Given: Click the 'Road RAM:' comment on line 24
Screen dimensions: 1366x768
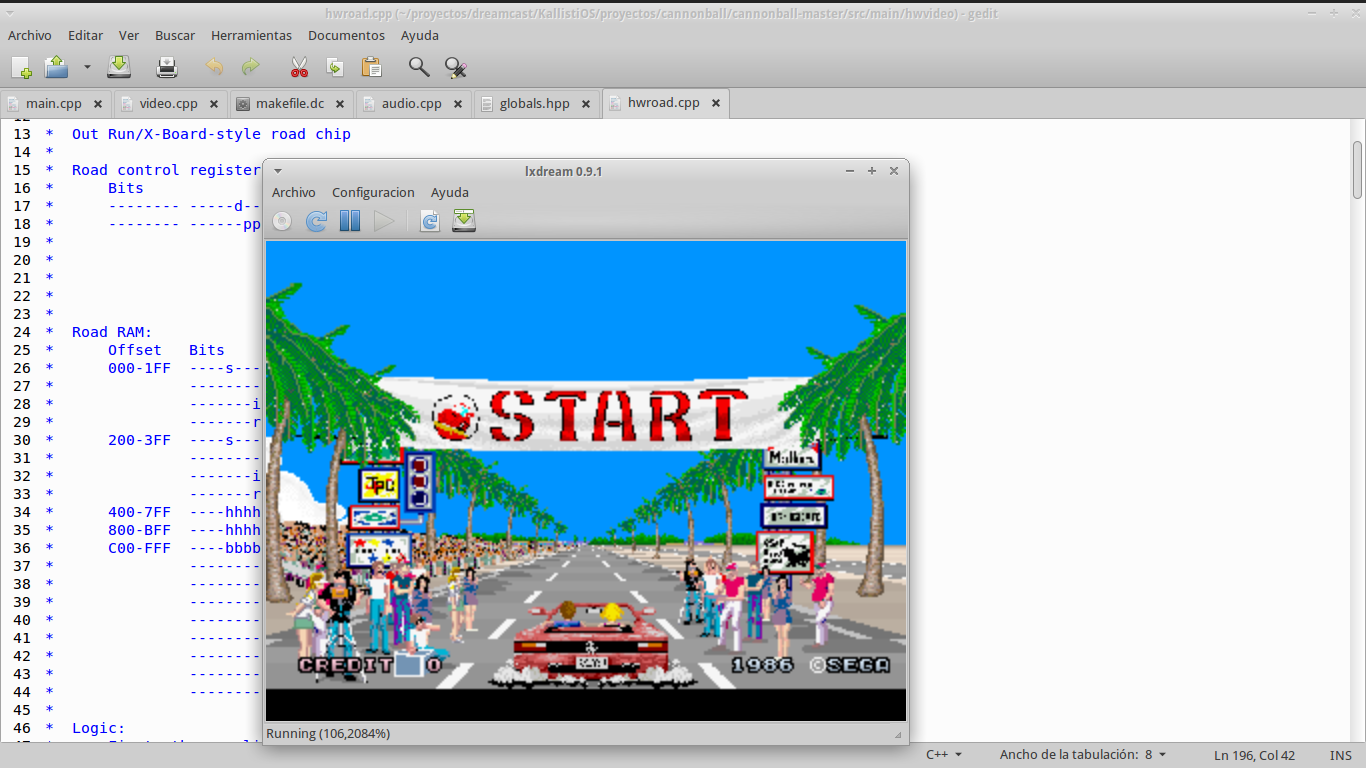Looking at the screenshot, I should (x=112, y=332).
